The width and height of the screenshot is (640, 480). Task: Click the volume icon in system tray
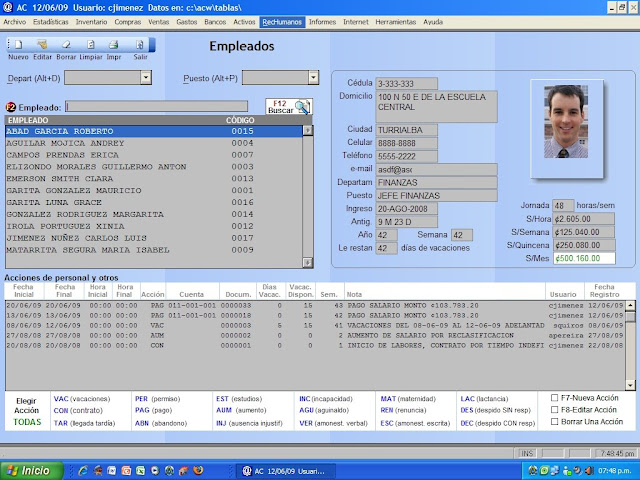(589, 471)
